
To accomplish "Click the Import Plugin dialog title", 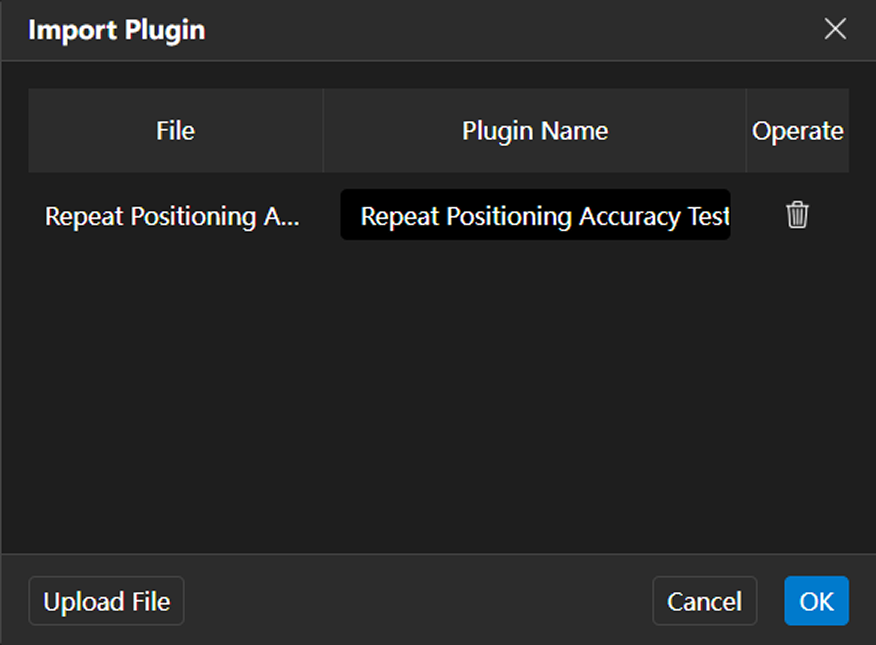I will point(116,30).
